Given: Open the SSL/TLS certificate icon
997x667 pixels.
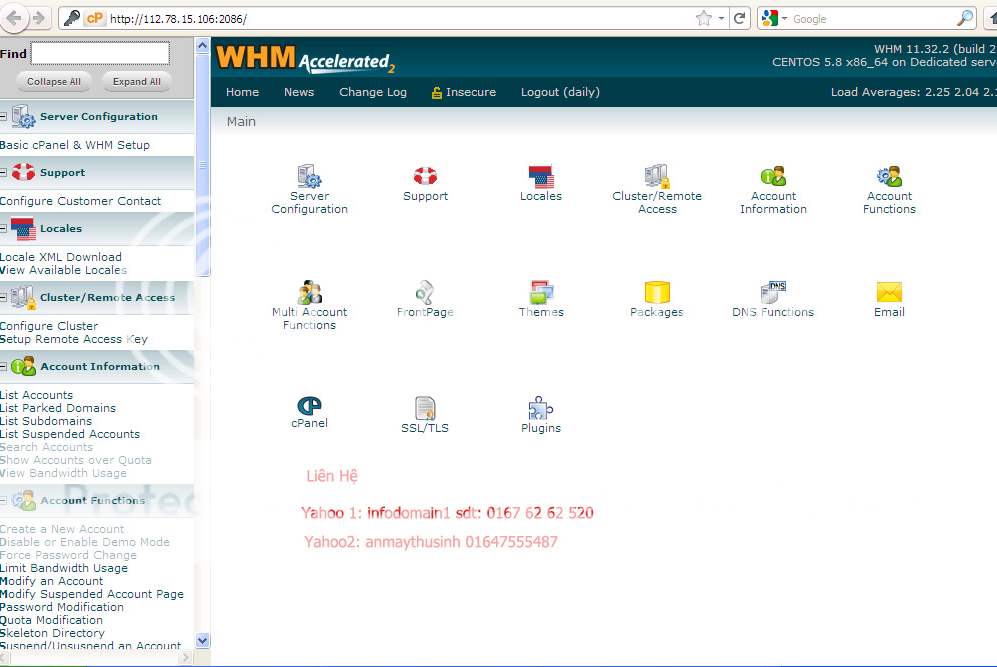Looking at the screenshot, I should 425,409.
